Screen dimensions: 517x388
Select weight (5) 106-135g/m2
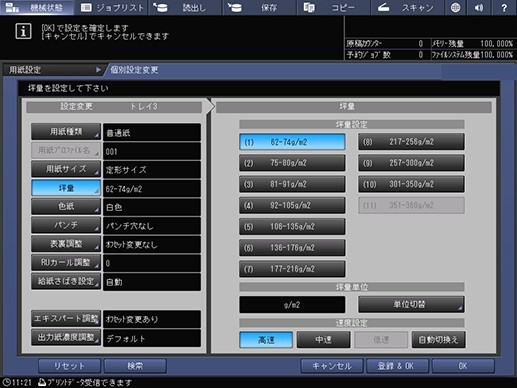tap(292, 227)
